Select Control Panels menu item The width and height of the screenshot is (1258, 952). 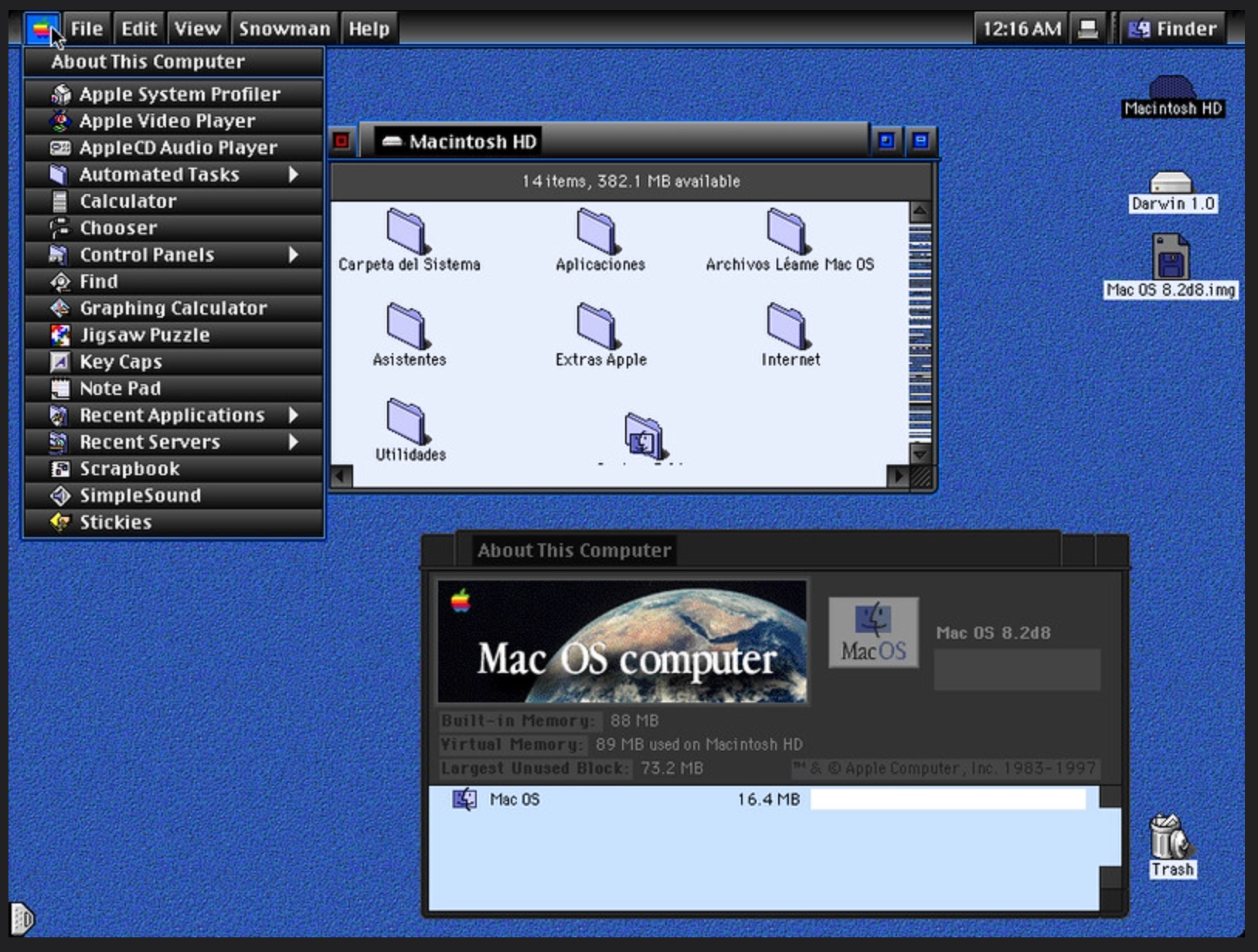174,255
